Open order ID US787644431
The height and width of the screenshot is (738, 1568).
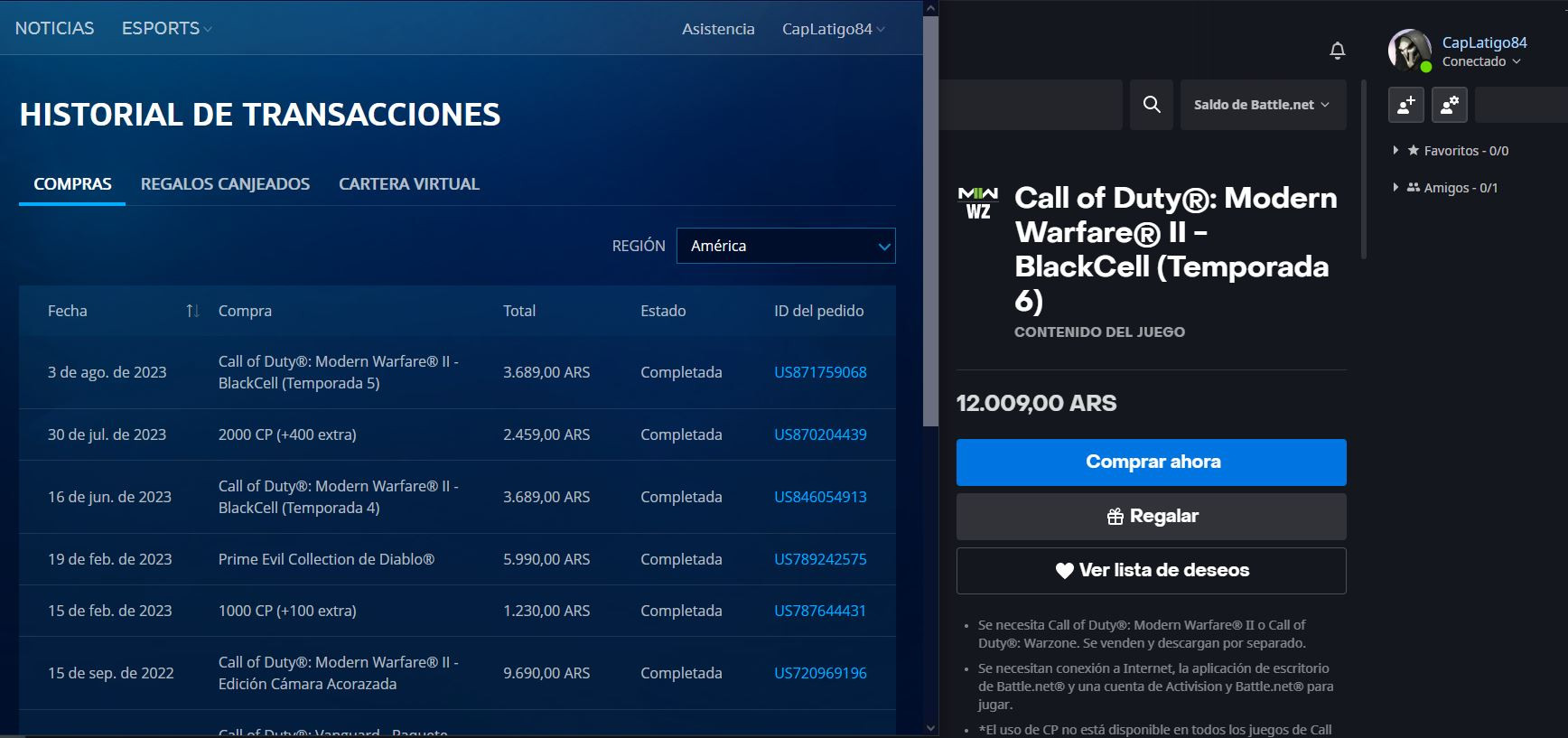(x=820, y=611)
